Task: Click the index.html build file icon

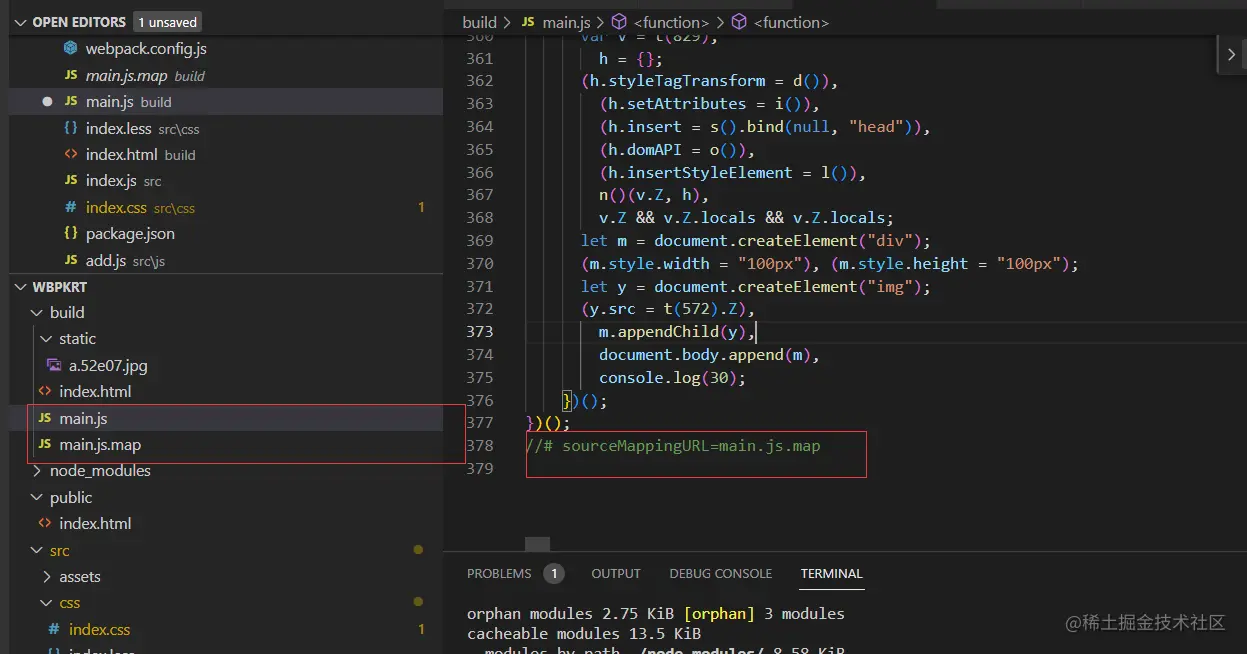Action: pyautogui.click(x=70, y=154)
